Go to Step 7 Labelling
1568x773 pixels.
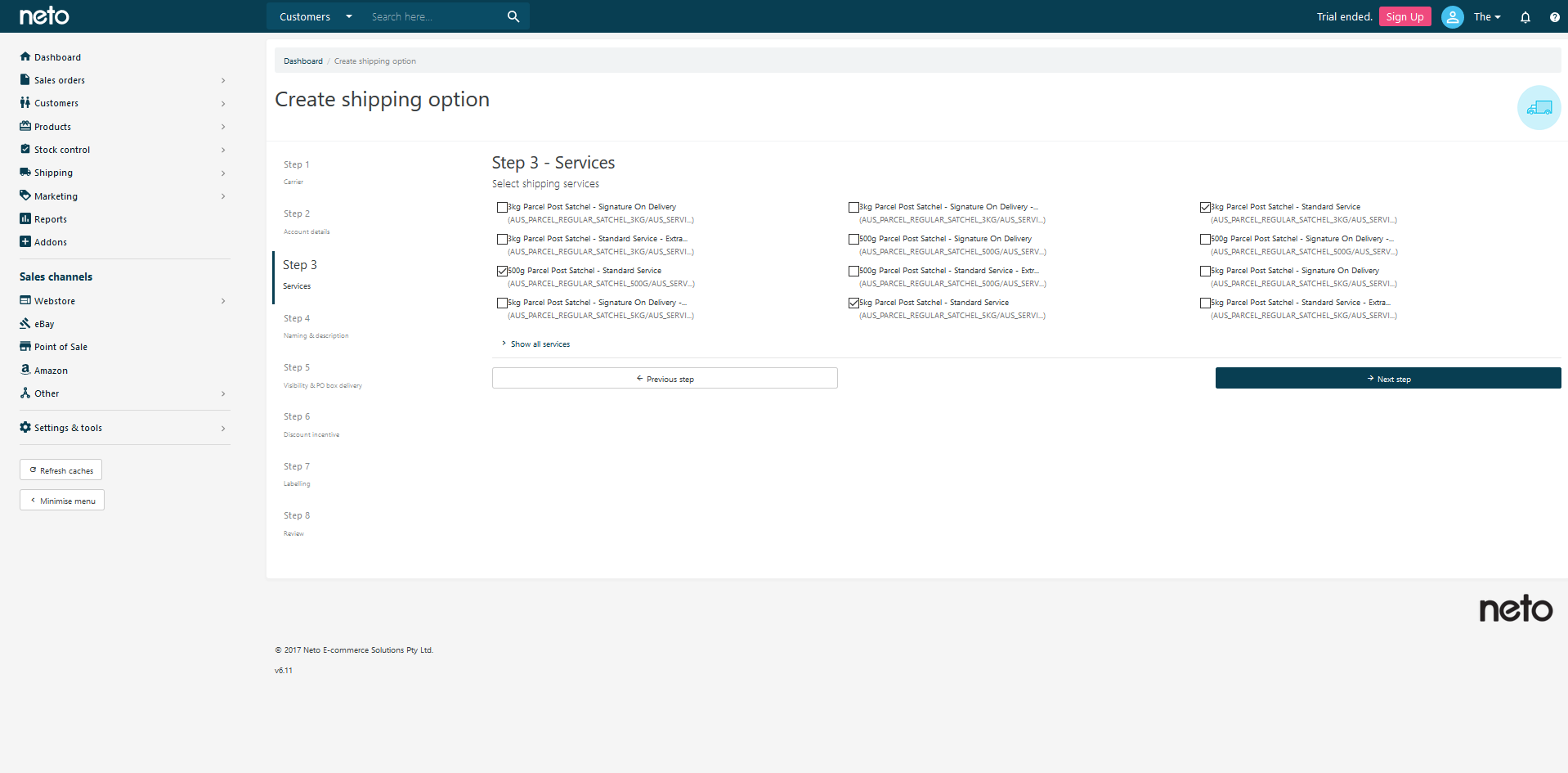tap(297, 474)
